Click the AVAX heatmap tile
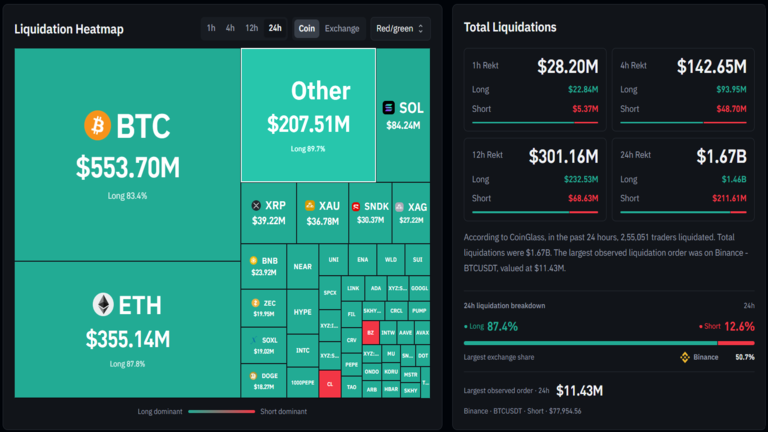 click(x=422, y=333)
